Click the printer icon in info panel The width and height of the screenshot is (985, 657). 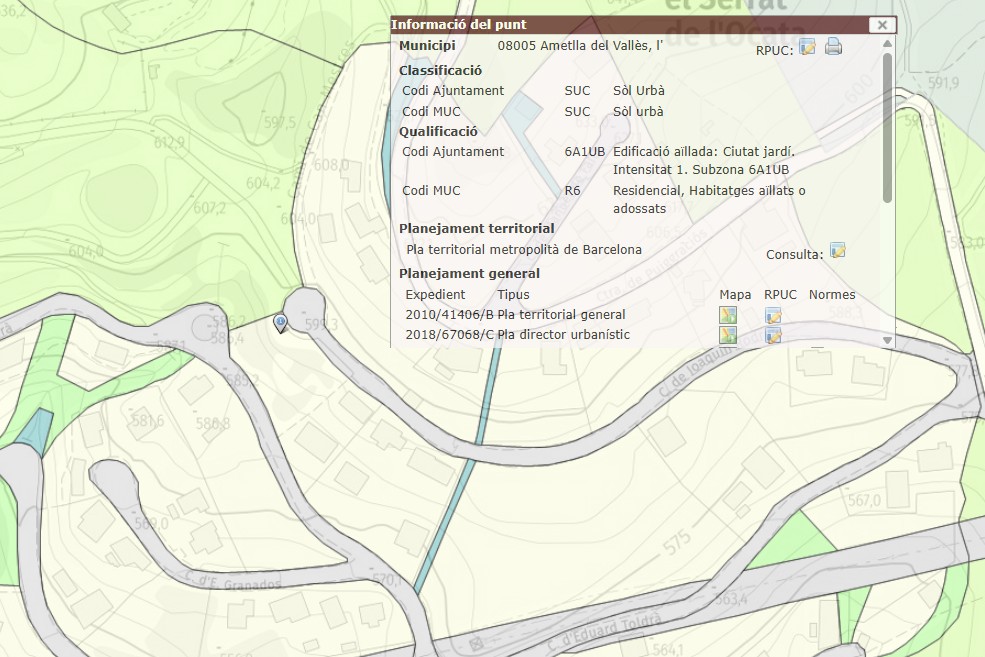coord(833,47)
